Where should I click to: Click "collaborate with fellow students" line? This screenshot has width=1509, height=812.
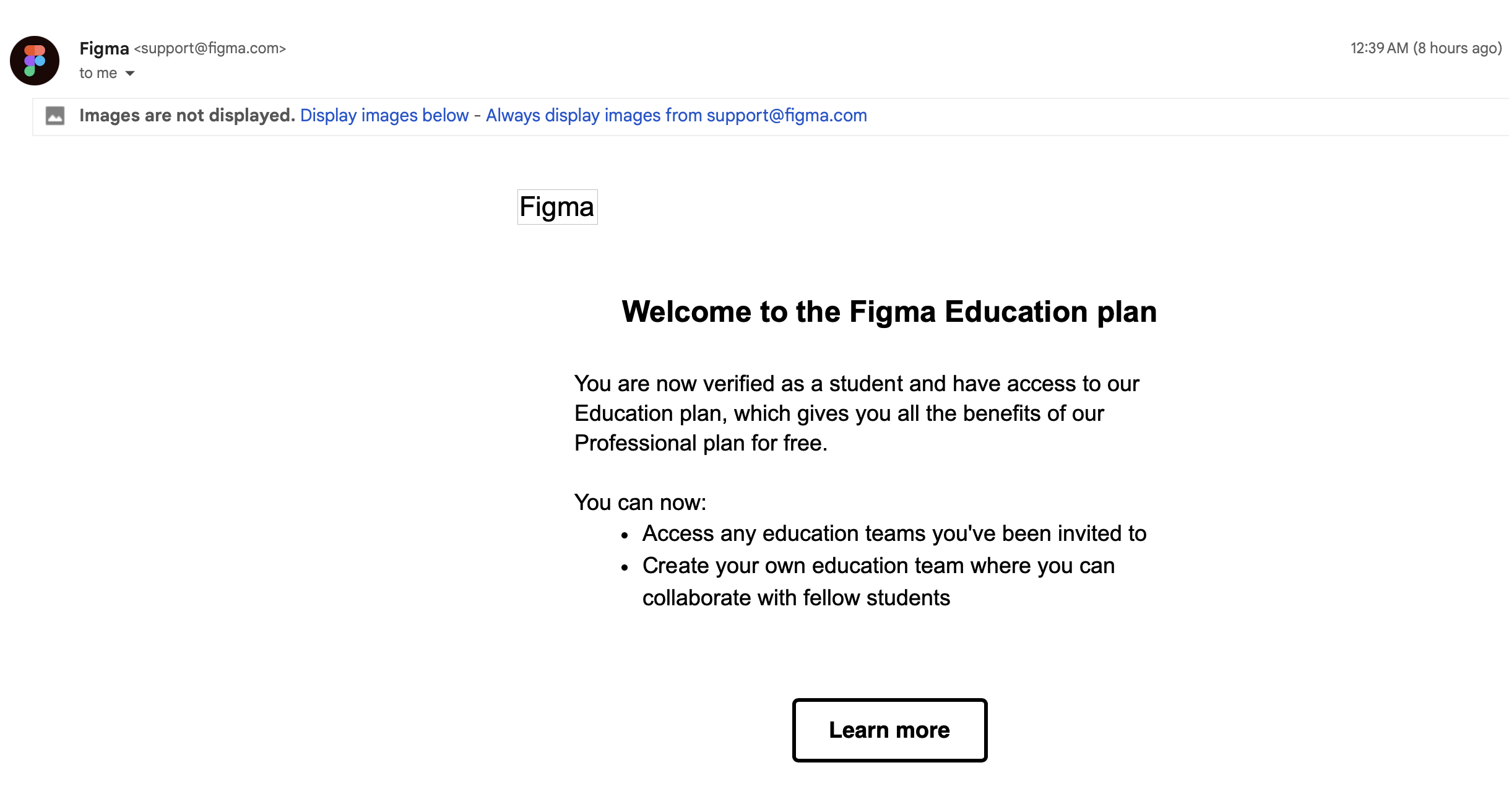click(x=796, y=598)
